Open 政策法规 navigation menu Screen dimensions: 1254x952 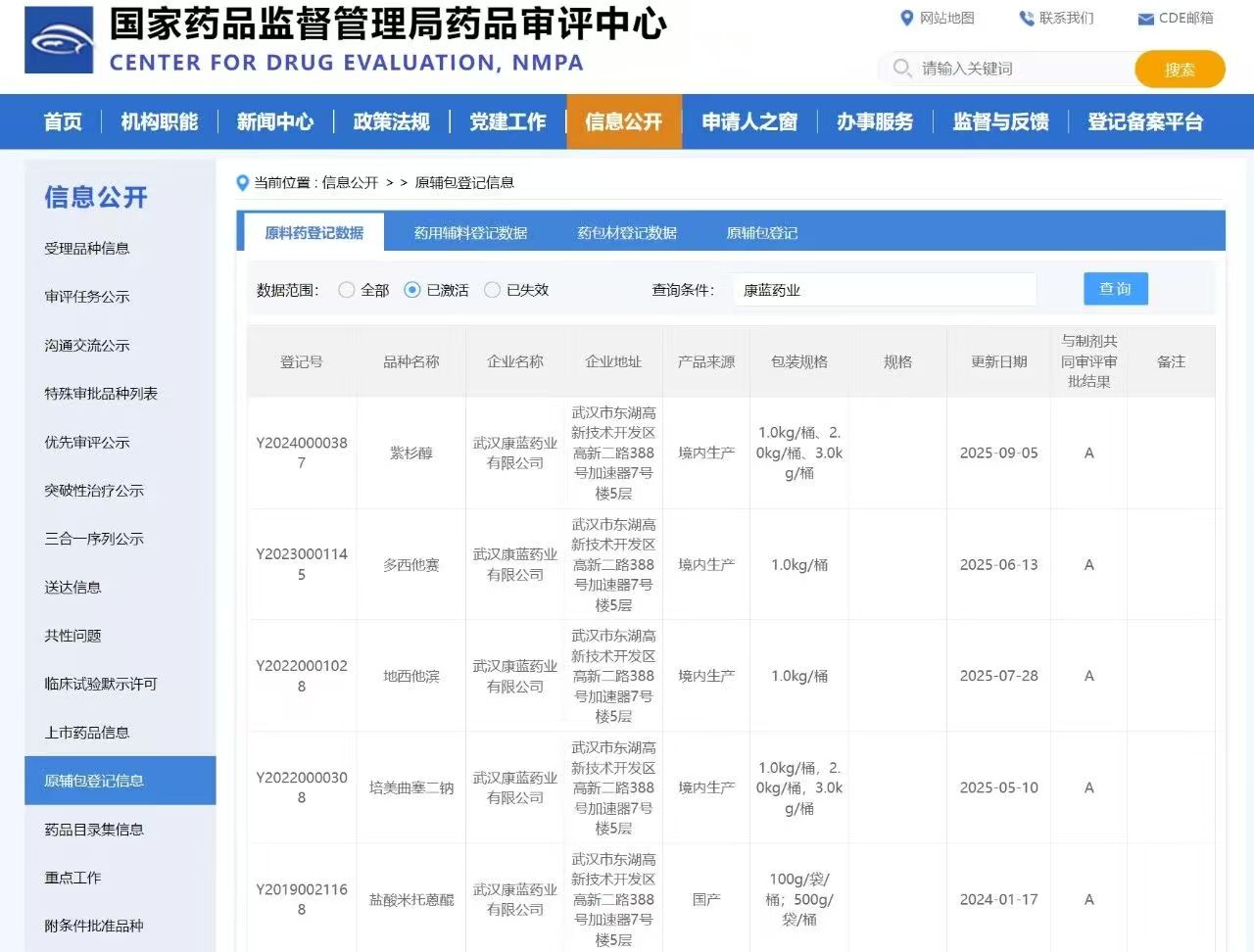coord(391,122)
